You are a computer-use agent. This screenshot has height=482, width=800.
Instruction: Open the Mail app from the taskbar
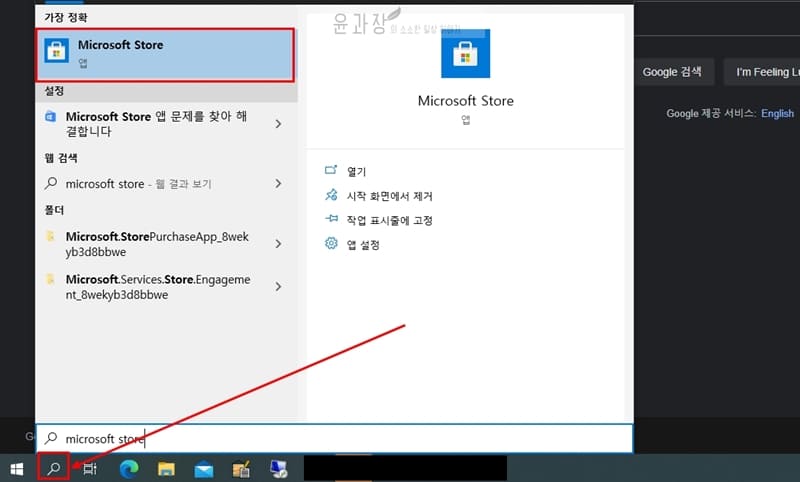[x=204, y=469]
